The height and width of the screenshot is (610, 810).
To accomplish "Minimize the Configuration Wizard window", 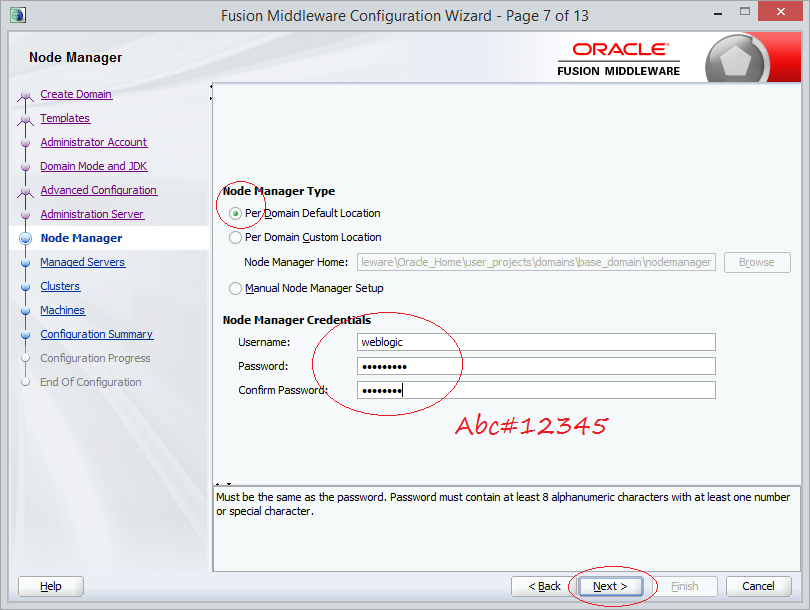I will coord(718,13).
